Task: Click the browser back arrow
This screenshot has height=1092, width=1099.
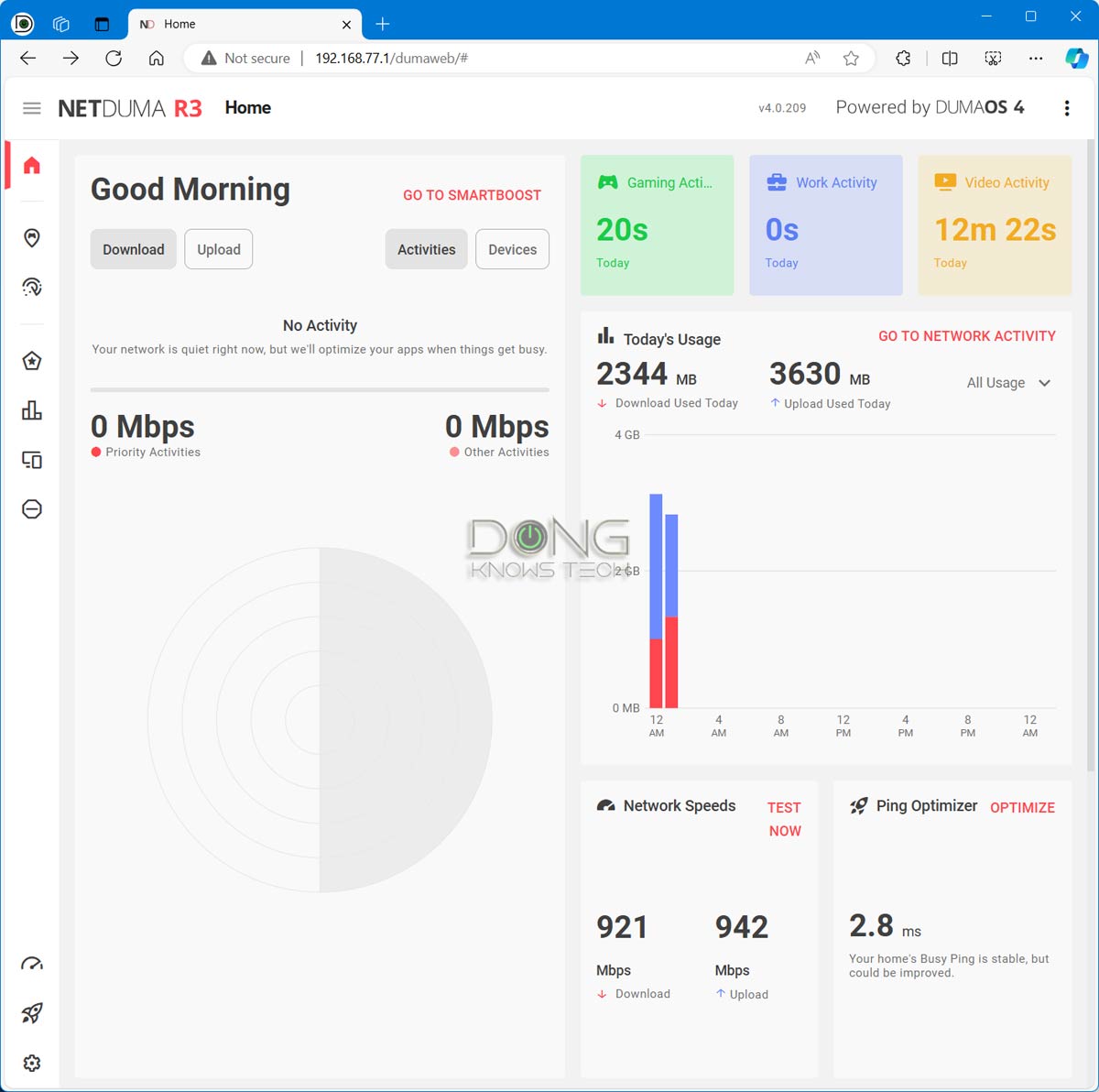Action: pos(28,58)
